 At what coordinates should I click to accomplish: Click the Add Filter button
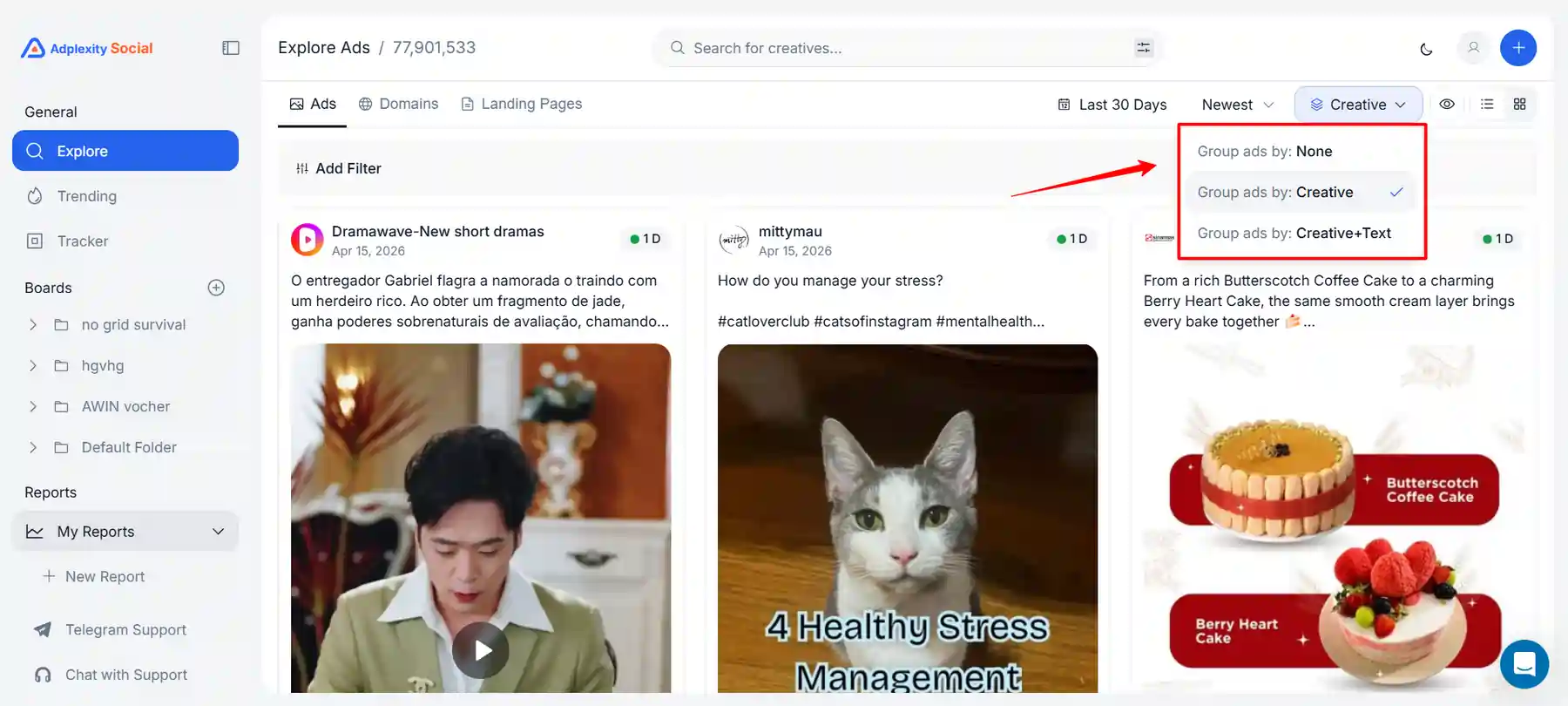click(x=339, y=169)
